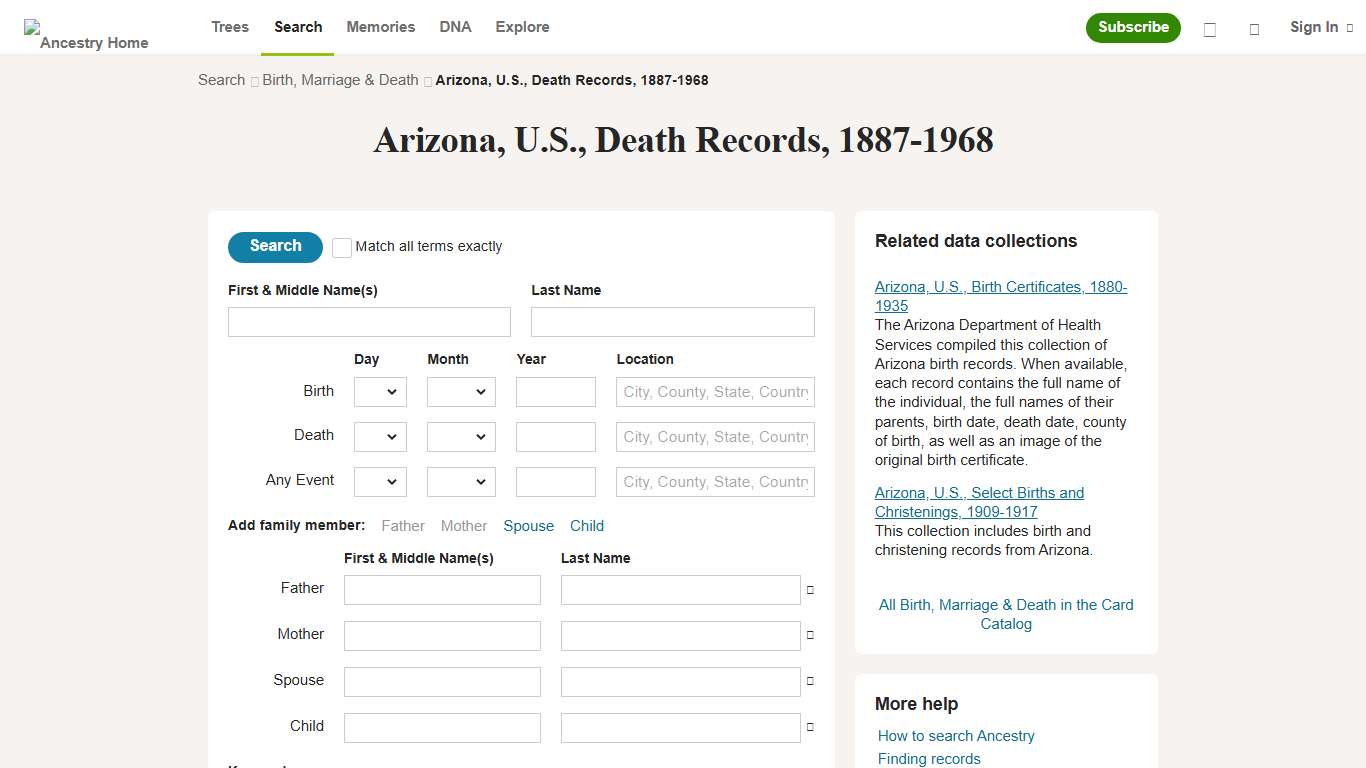The width and height of the screenshot is (1366, 768).
Task: Enable the Match all terms exactly checkbox
Action: tap(341, 247)
